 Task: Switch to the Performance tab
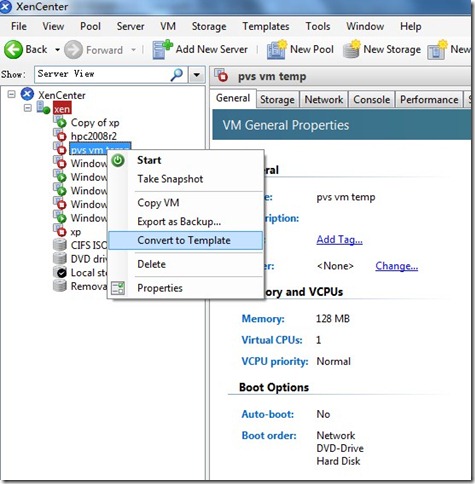(x=429, y=99)
